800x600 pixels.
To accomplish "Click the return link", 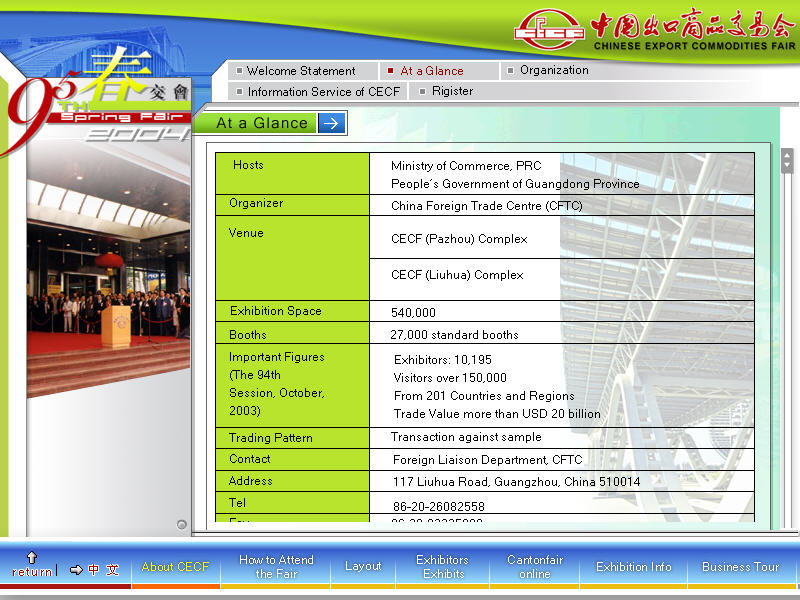I will (x=32, y=571).
